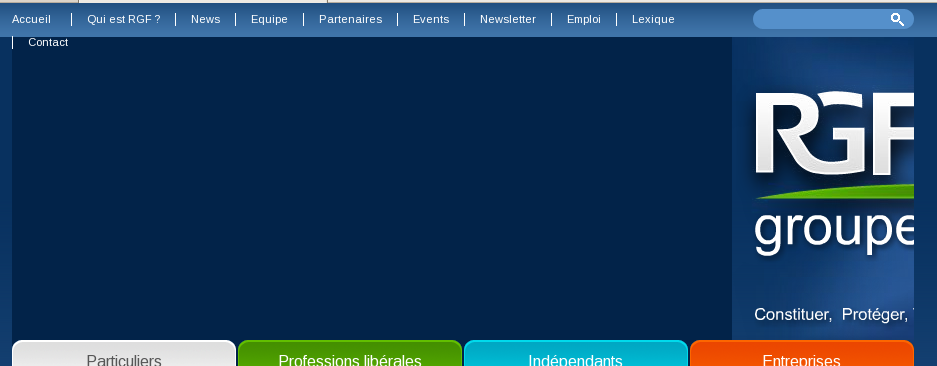Switch to the Particuliers tab
The width and height of the screenshot is (937, 366).
[x=124, y=353]
